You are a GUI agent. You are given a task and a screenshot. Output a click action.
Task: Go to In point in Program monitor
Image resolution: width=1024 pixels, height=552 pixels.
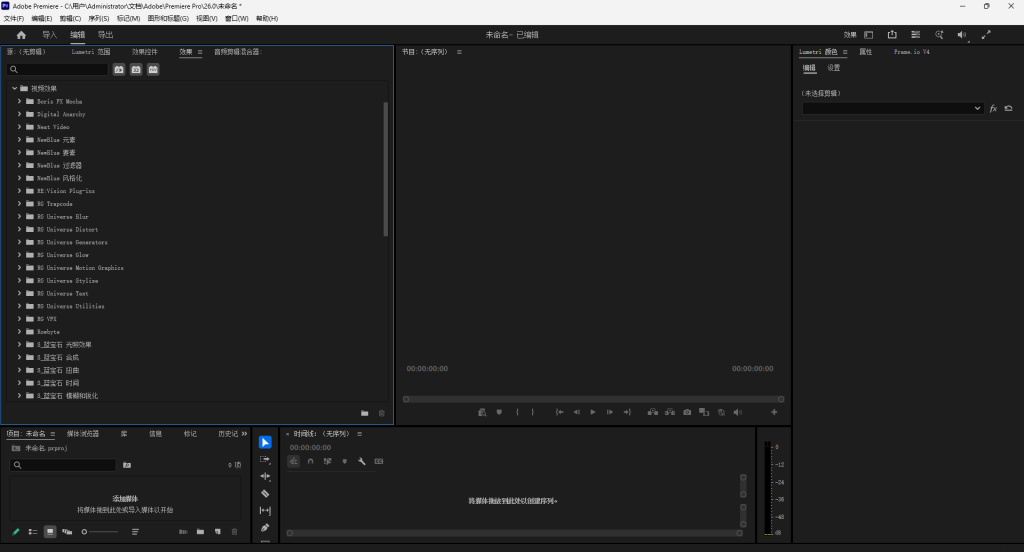[x=560, y=412]
